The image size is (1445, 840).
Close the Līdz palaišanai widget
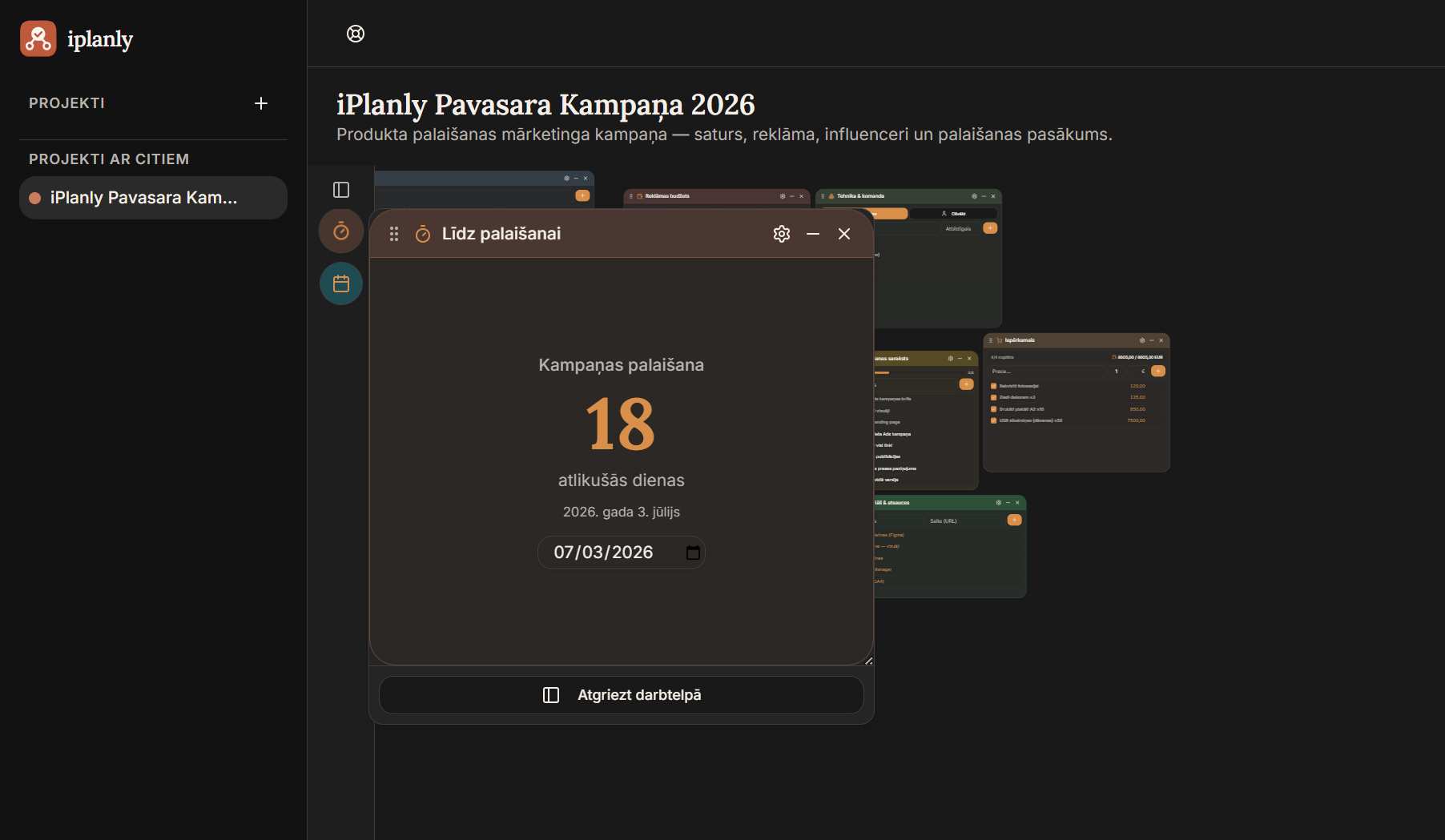click(844, 234)
